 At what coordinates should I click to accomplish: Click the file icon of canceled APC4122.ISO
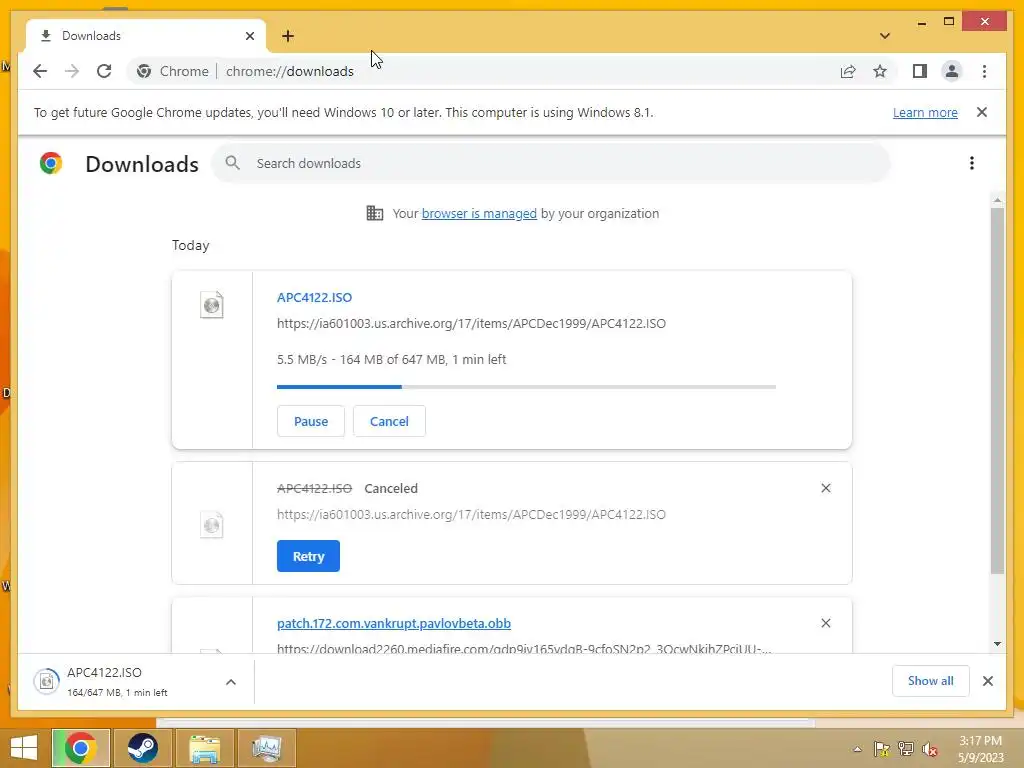click(x=212, y=525)
